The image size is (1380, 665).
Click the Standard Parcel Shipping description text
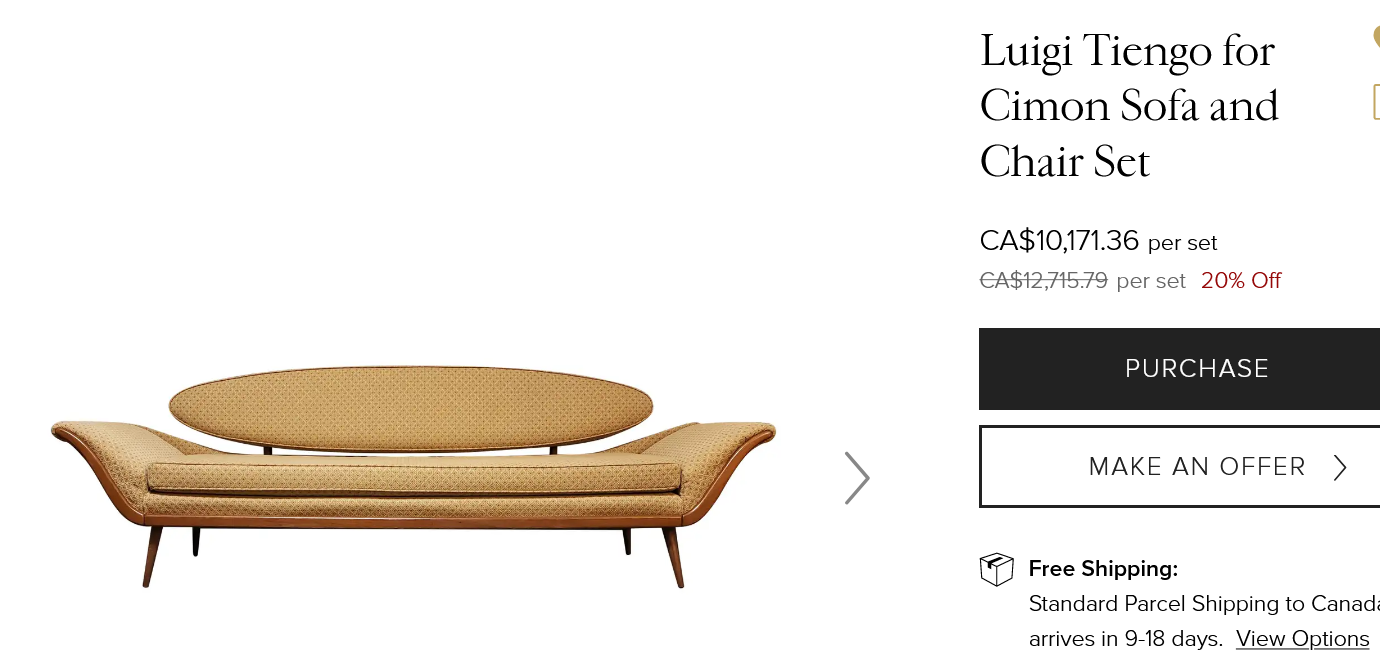tap(1204, 604)
